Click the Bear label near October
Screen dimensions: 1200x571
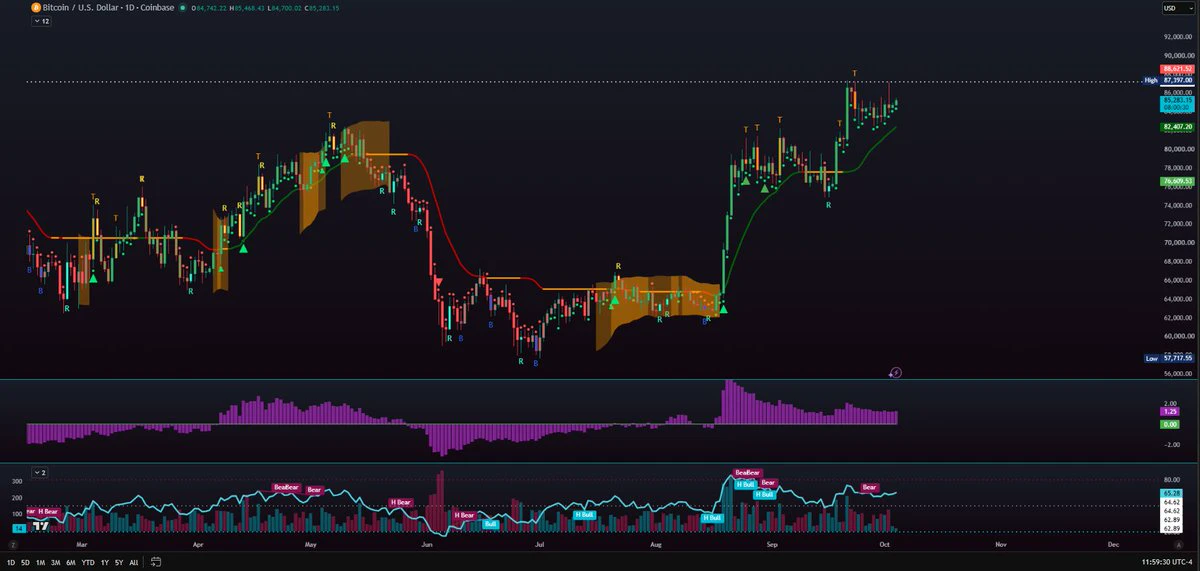tap(869, 487)
